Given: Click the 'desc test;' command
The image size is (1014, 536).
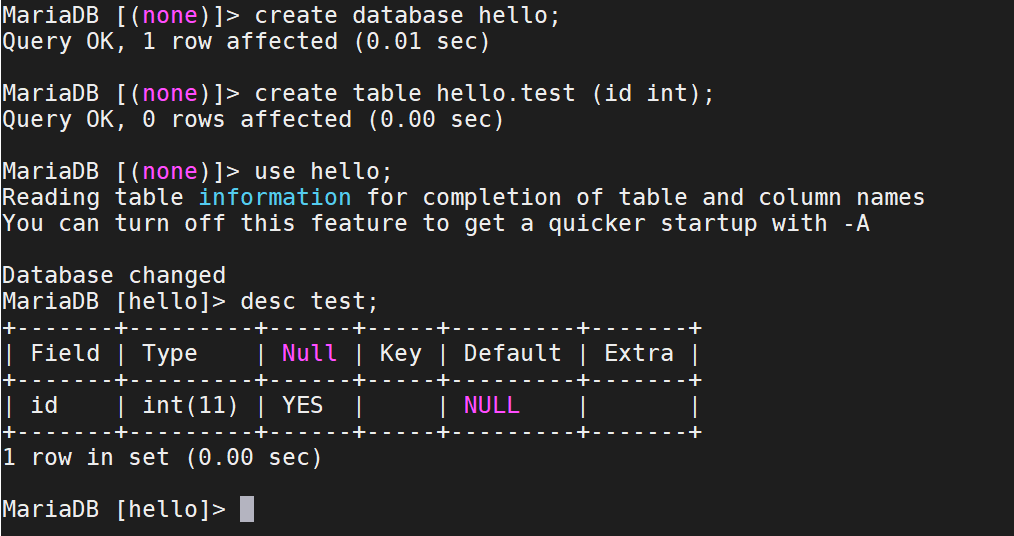Looking at the screenshot, I should [309, 301].
